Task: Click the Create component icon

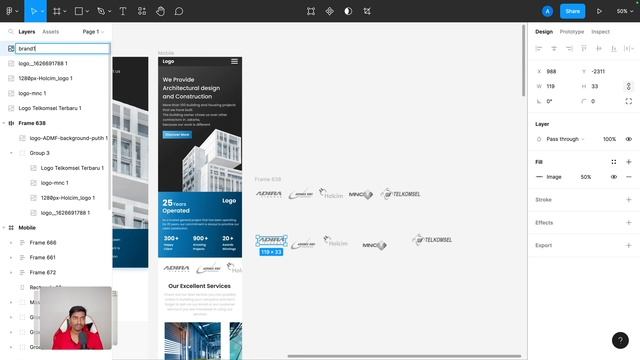Action: point(330,11)
